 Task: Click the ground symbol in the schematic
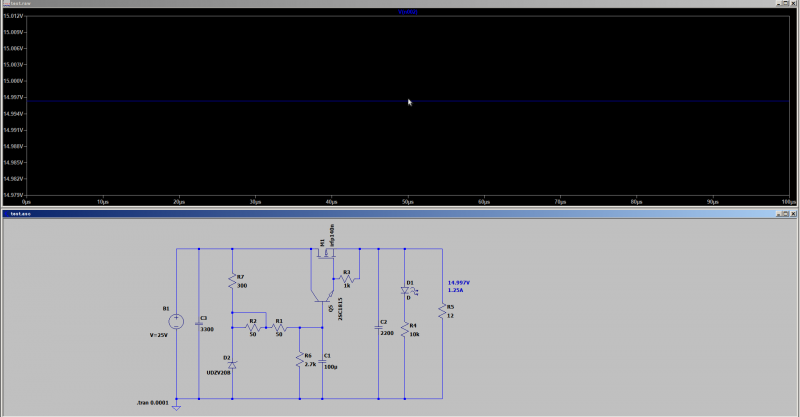pyautogui.click(x=176, y=406)
